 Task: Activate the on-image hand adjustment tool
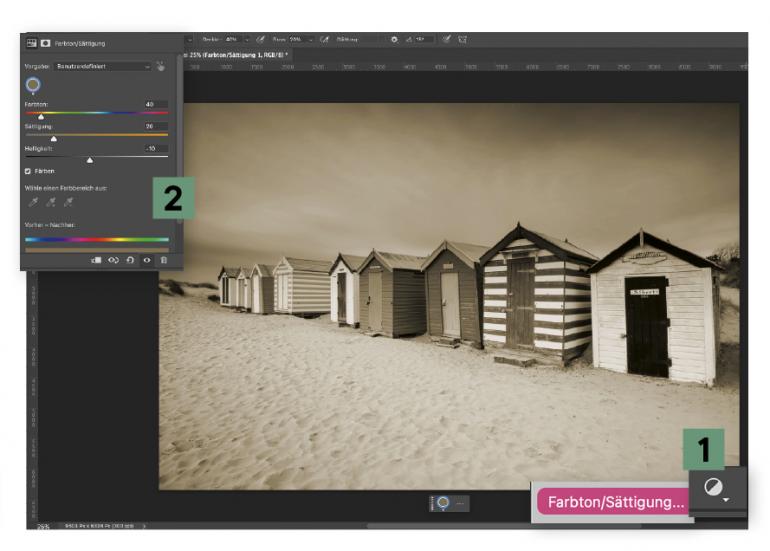pos(161,66)
